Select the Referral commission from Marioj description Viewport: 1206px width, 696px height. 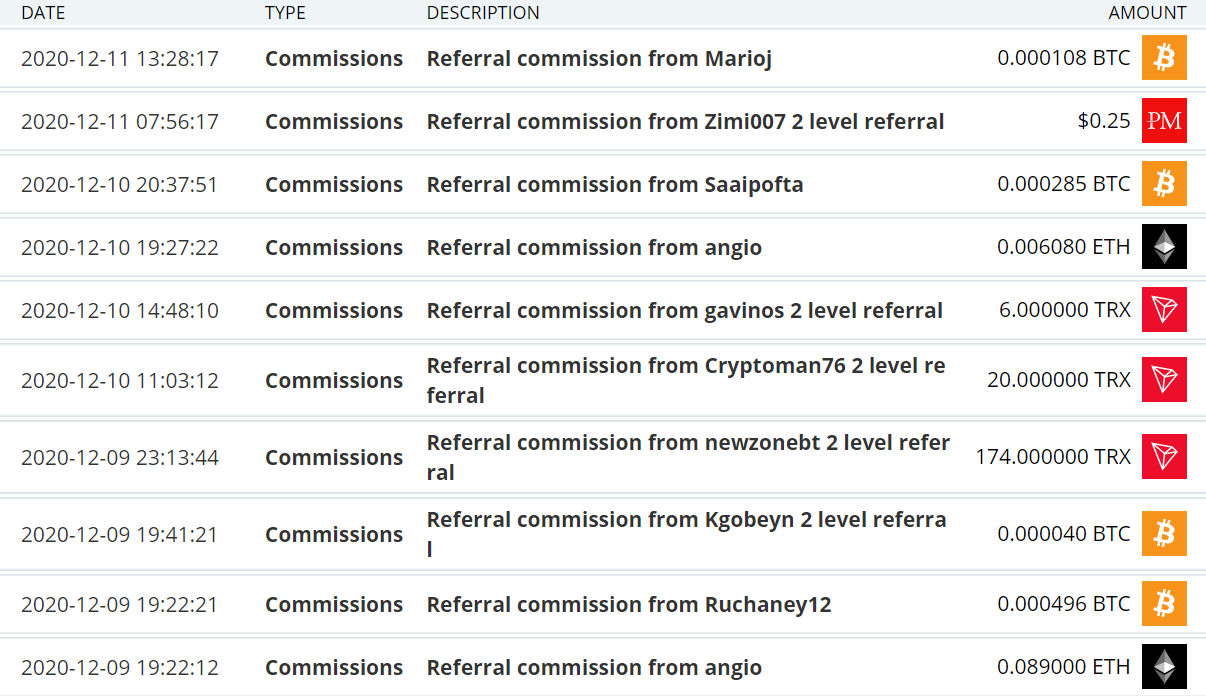click(599, 59)
